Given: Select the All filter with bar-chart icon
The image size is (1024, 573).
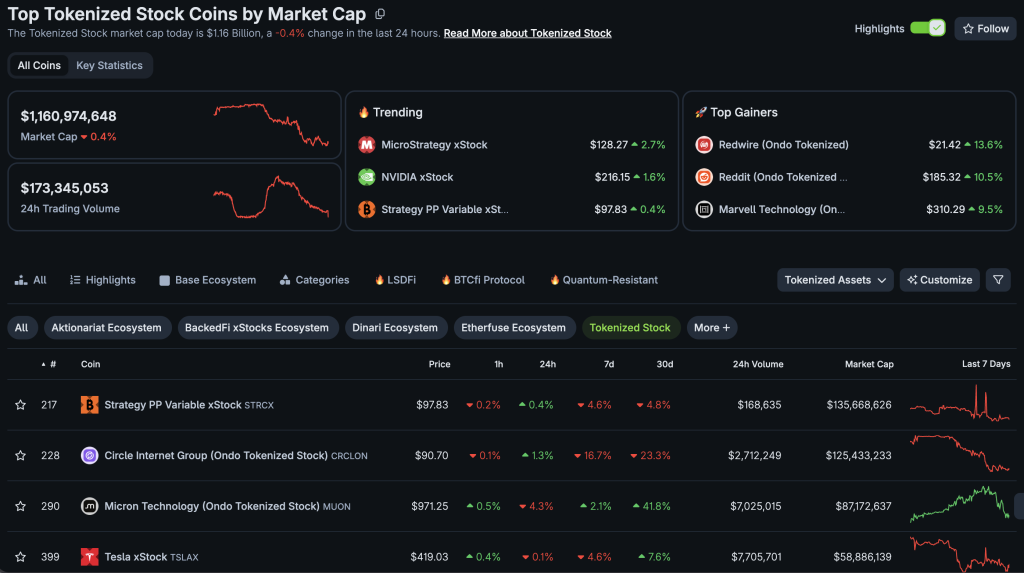Looking at the screenshot, I should [x=31, y=280].
